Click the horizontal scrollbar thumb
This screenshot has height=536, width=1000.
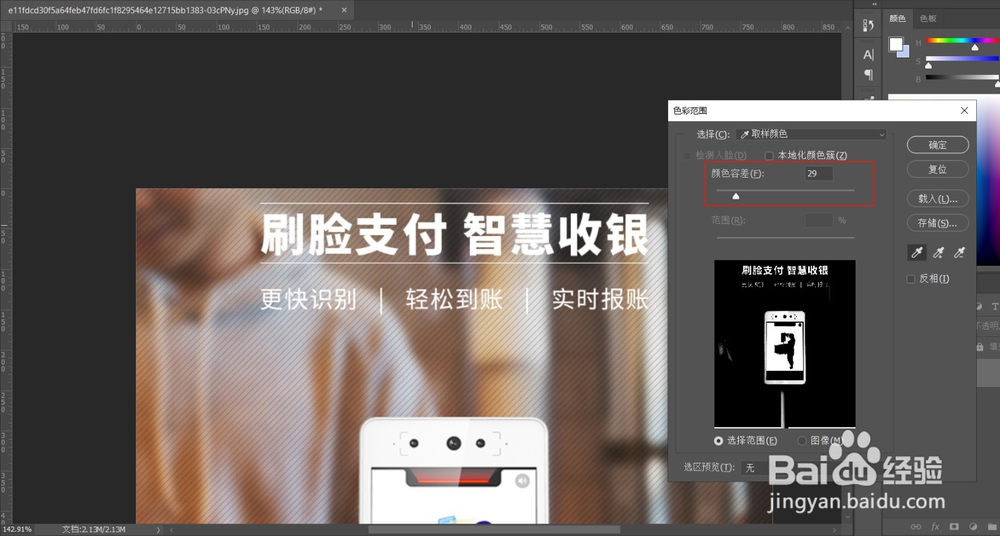pos(494,530)
